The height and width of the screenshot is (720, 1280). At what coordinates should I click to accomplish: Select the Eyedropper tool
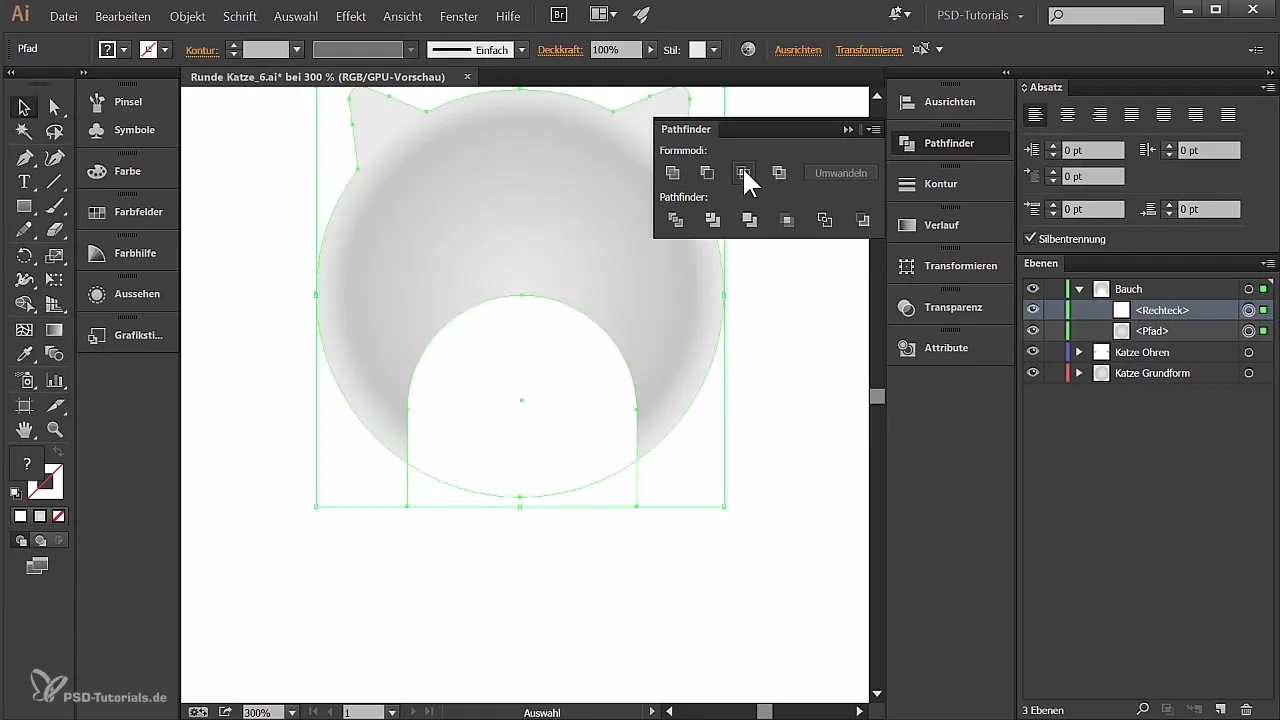click(x=24, y=354)
